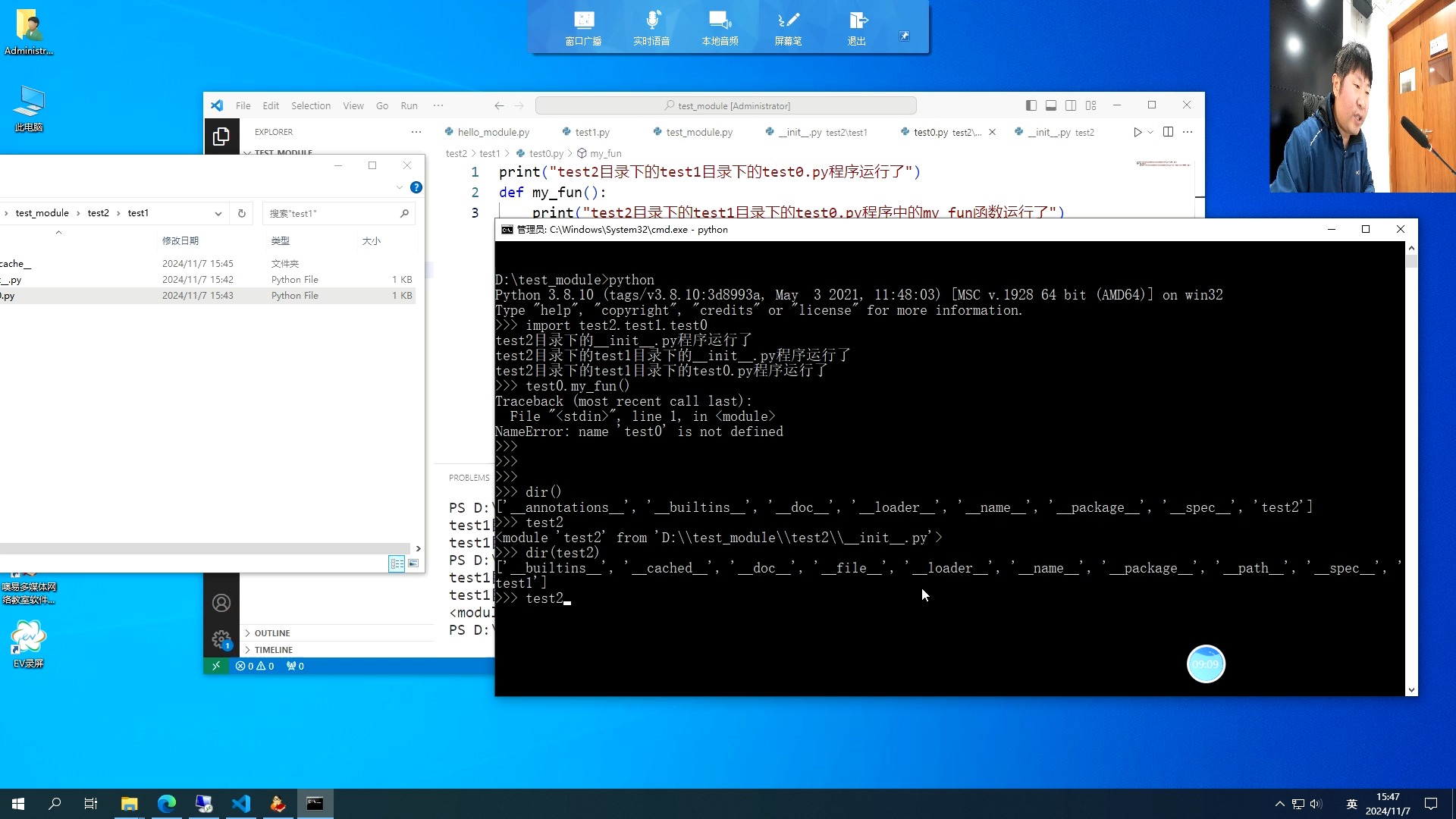Screen dimensions: 1456x819
Task: Select the test_module.py tab
Action: point(699,131)
